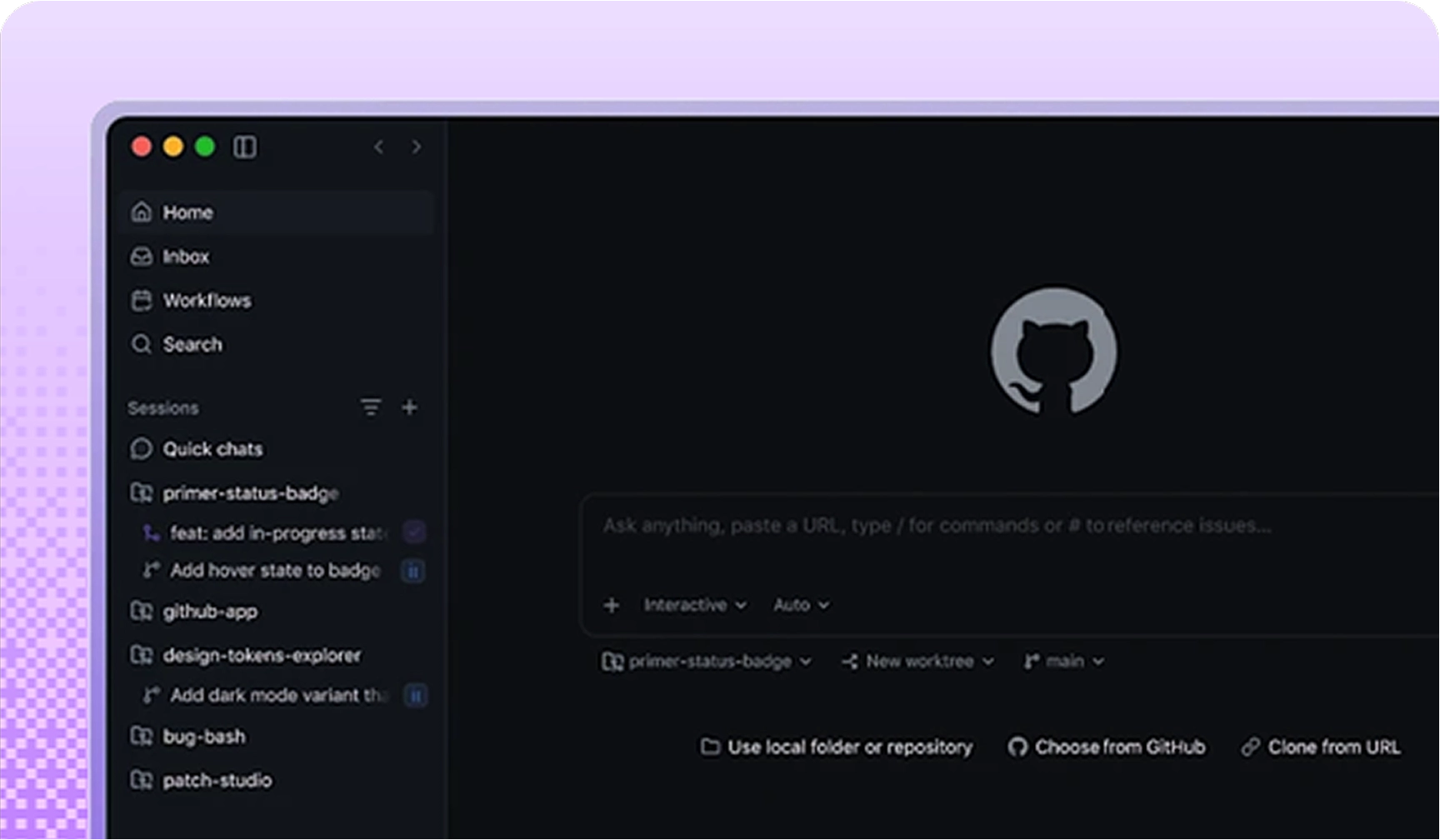
Task: Click the Search magnifier icon
Action: pyautogui.click(x=142, y=344)
